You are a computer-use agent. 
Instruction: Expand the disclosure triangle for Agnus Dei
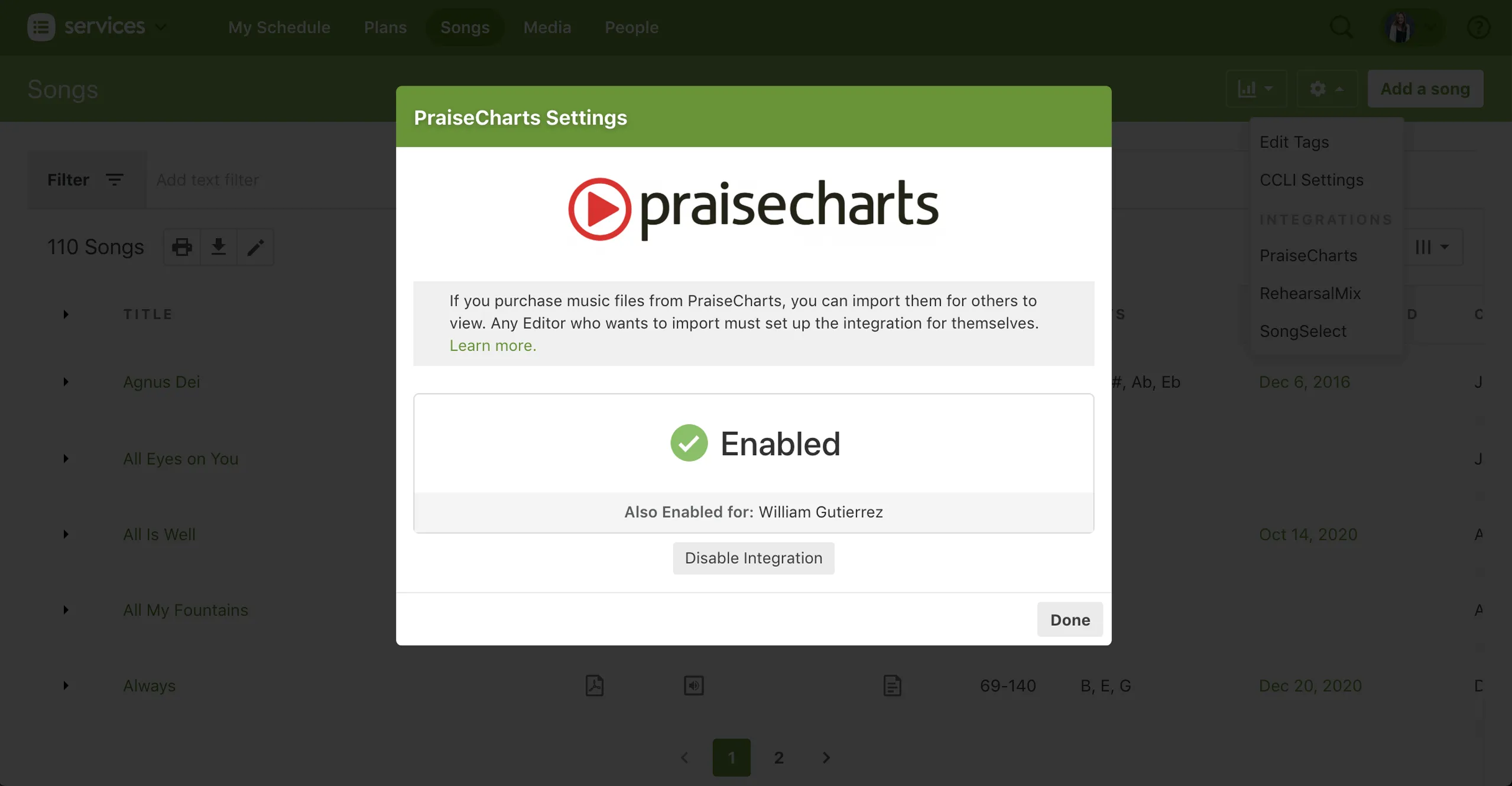pyautogui.click(x=65, y=382)
